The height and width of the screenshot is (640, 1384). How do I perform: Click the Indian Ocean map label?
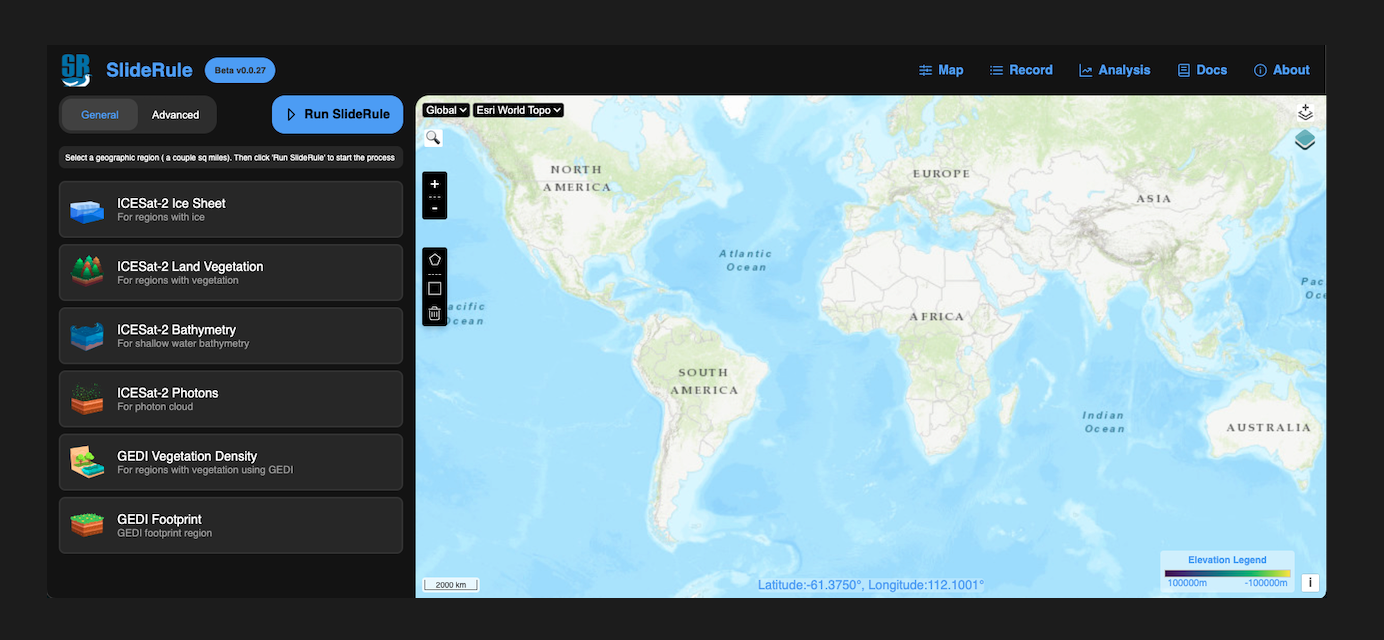(x=1104, y=422)
